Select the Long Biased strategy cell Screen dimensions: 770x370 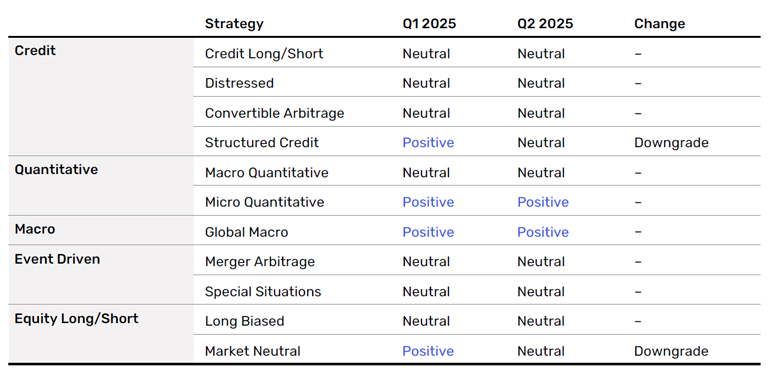point(245,321)
